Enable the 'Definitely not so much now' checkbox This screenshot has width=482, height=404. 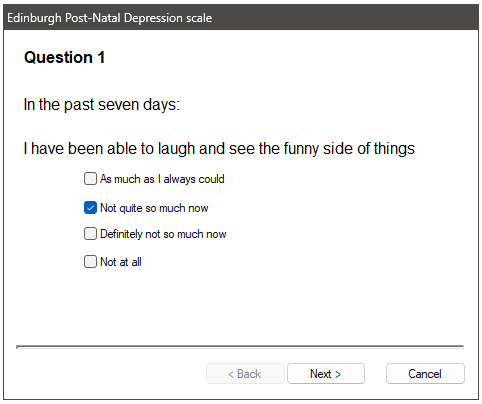click(x=90, y=234)
